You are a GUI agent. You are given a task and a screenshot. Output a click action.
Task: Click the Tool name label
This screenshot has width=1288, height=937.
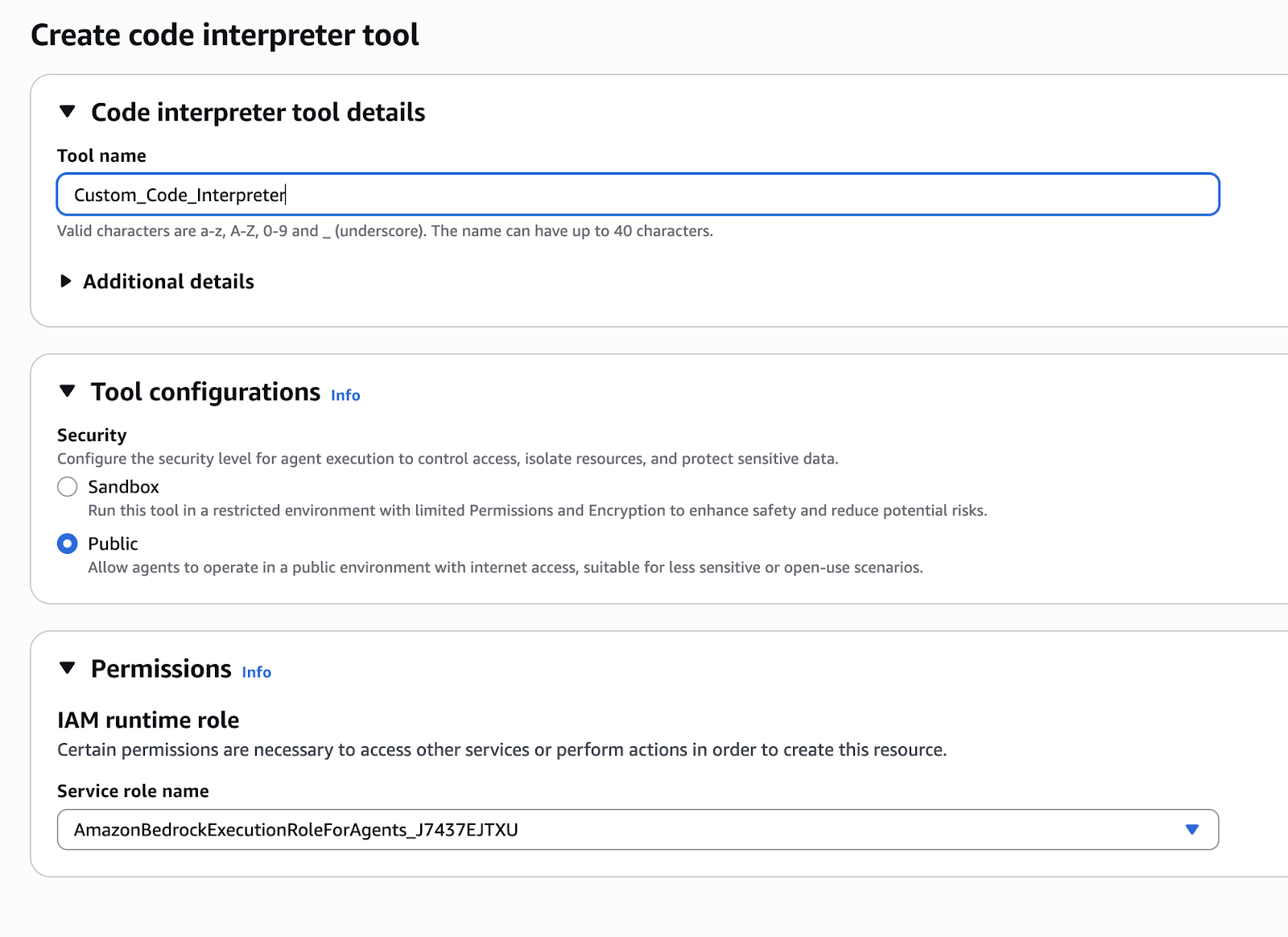coord(101,156)
